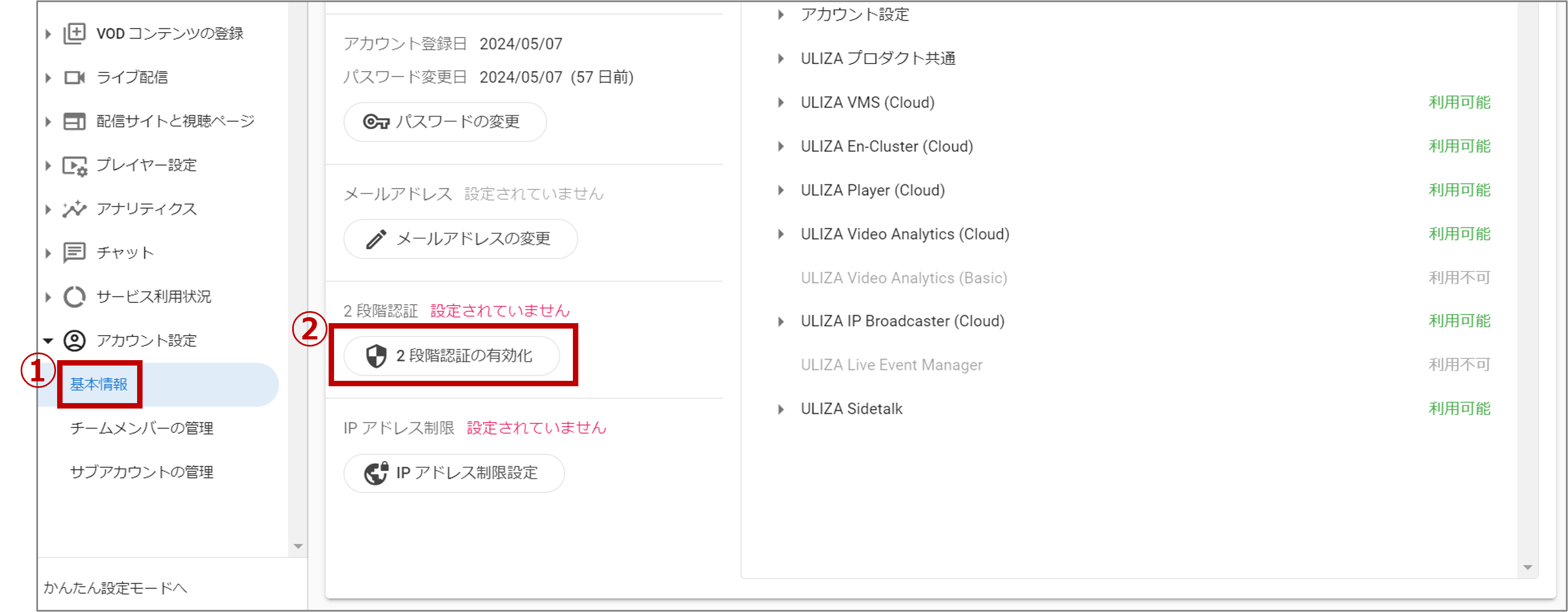Viewport: 1568px width, 612px height.
Task: Click the right panel scrollbar down arrow
Action: [x=1528, y=567]
